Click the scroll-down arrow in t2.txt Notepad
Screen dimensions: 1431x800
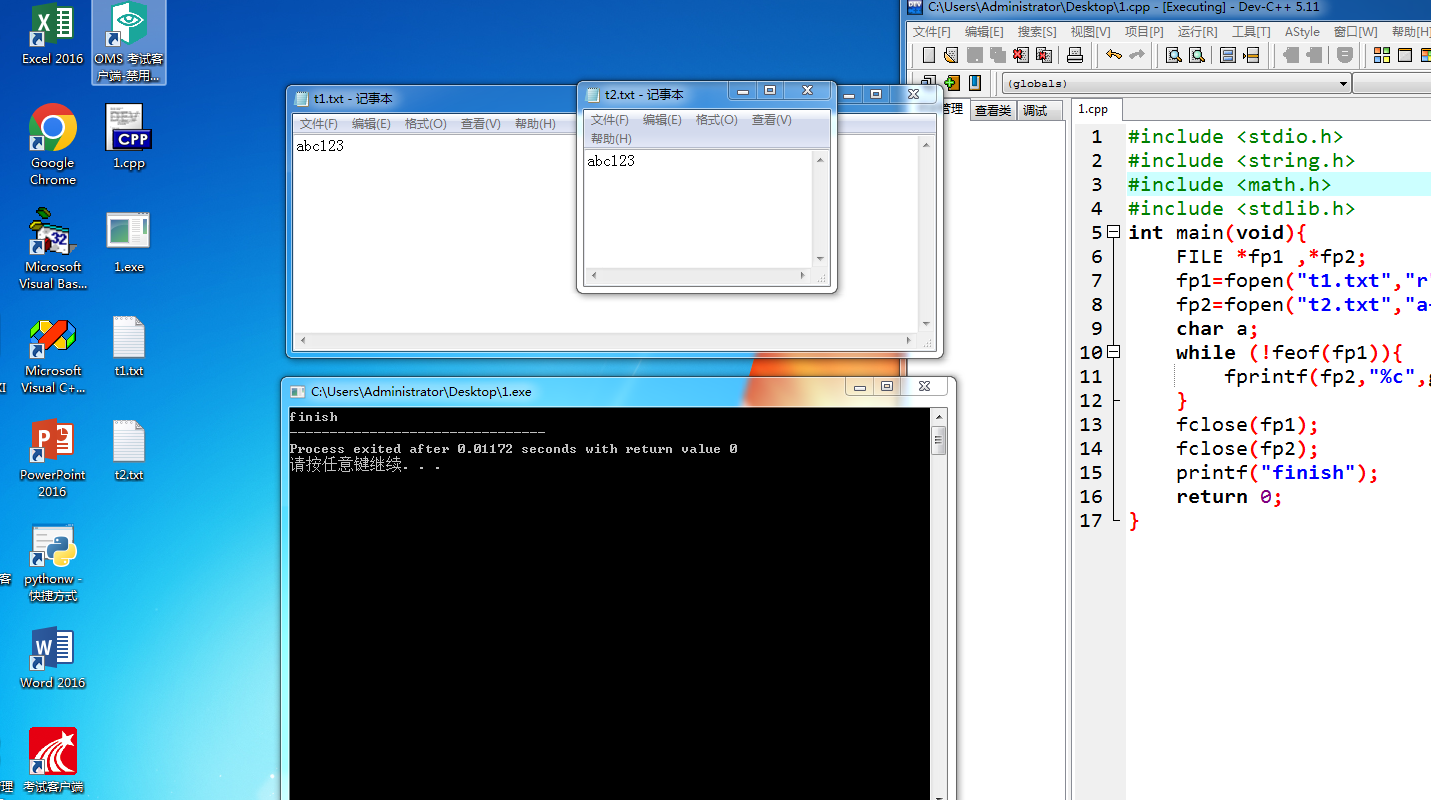pyautogui.click(x=821, y=259)
